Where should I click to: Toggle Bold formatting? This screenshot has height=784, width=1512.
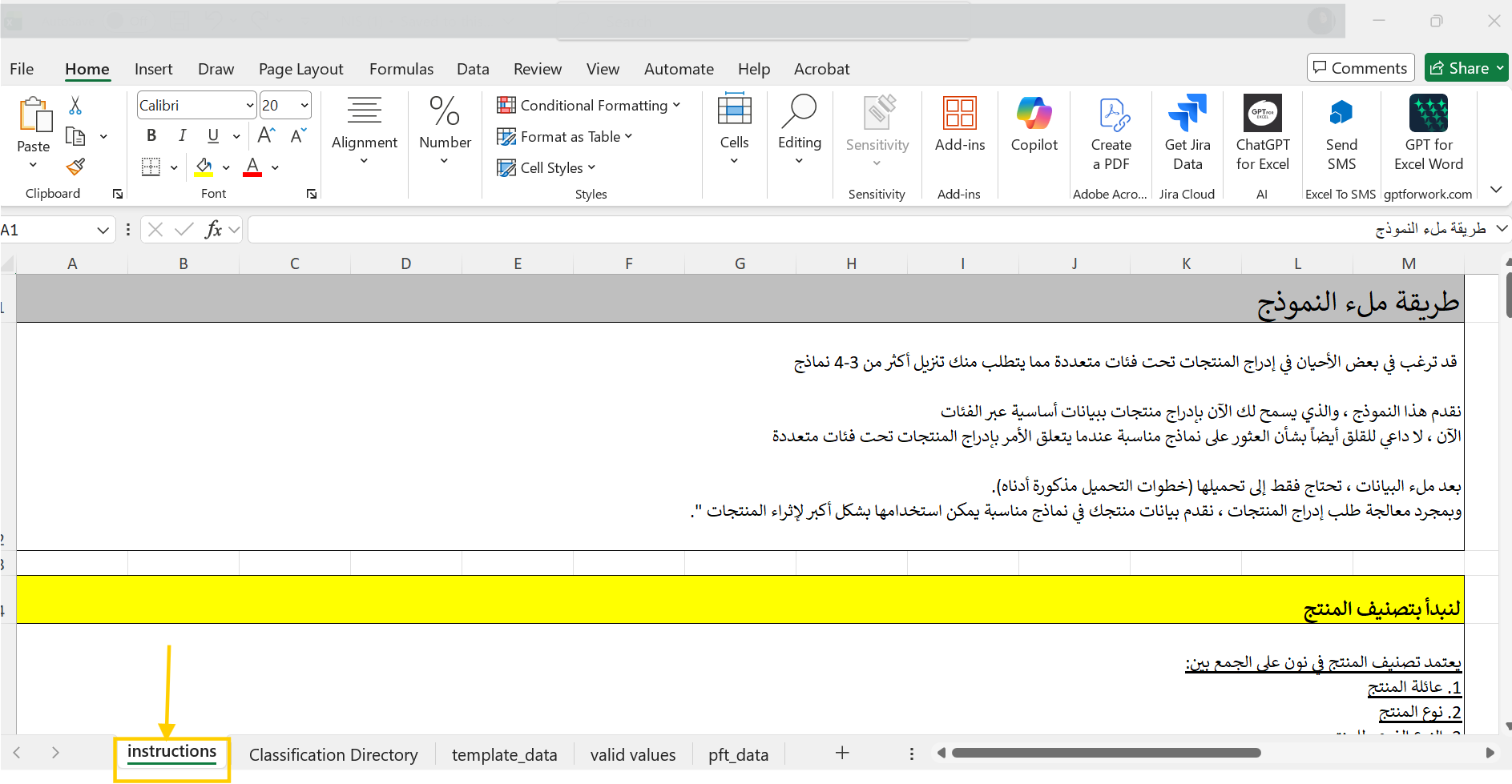click(151, 136)
